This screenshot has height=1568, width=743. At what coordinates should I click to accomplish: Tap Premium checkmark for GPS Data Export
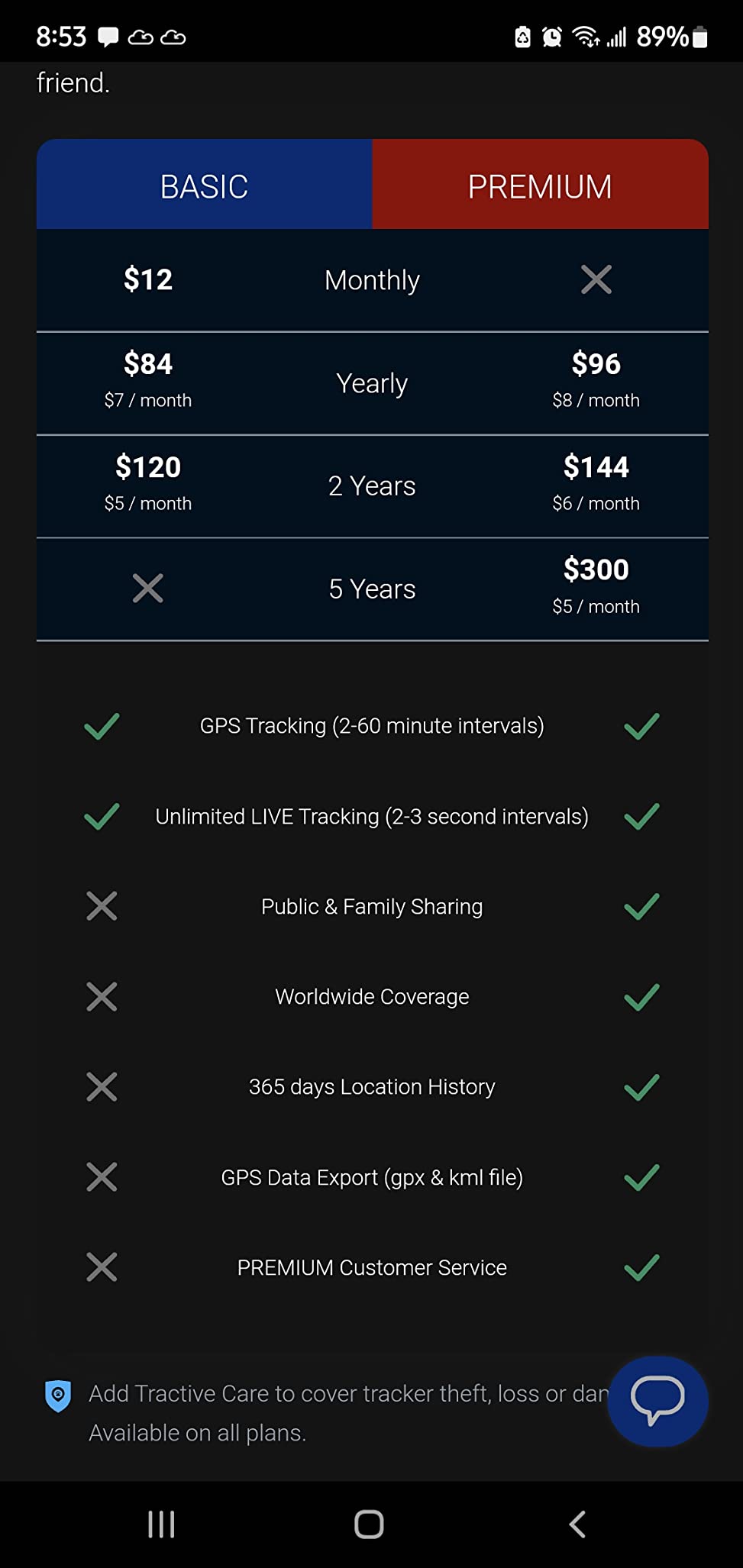pos(641,1177)
